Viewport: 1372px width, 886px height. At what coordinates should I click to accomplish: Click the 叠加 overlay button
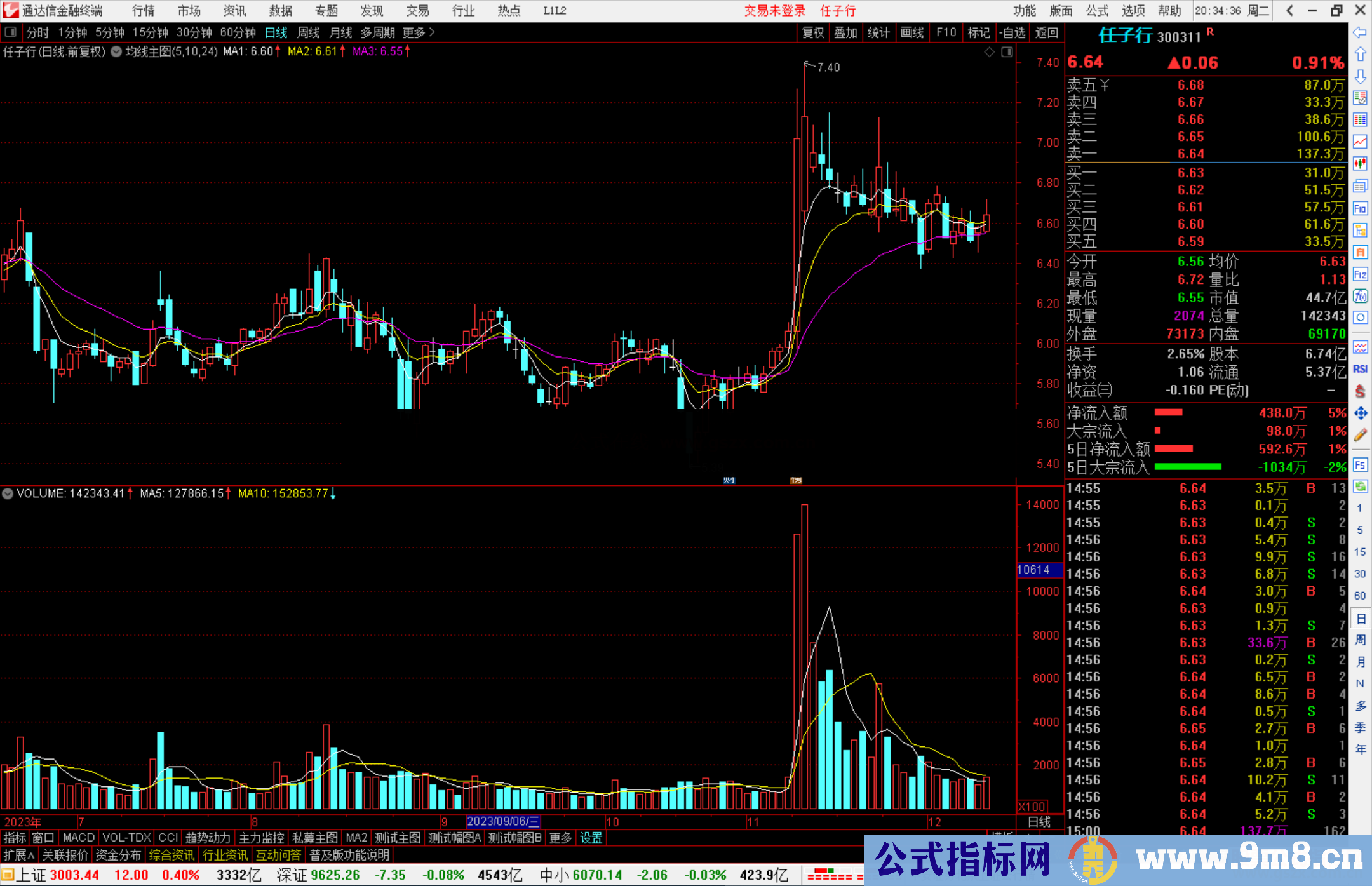(x=846, y=32)
